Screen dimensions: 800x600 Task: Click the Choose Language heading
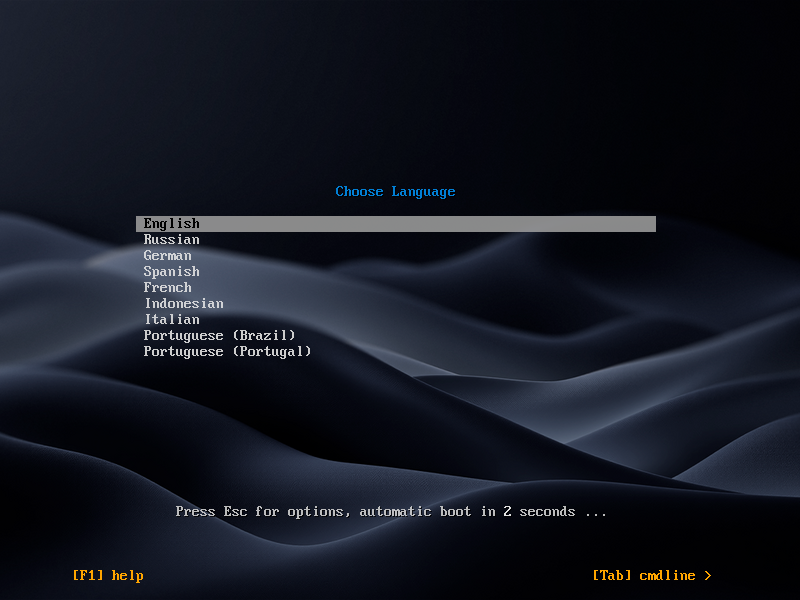point(395,192)
